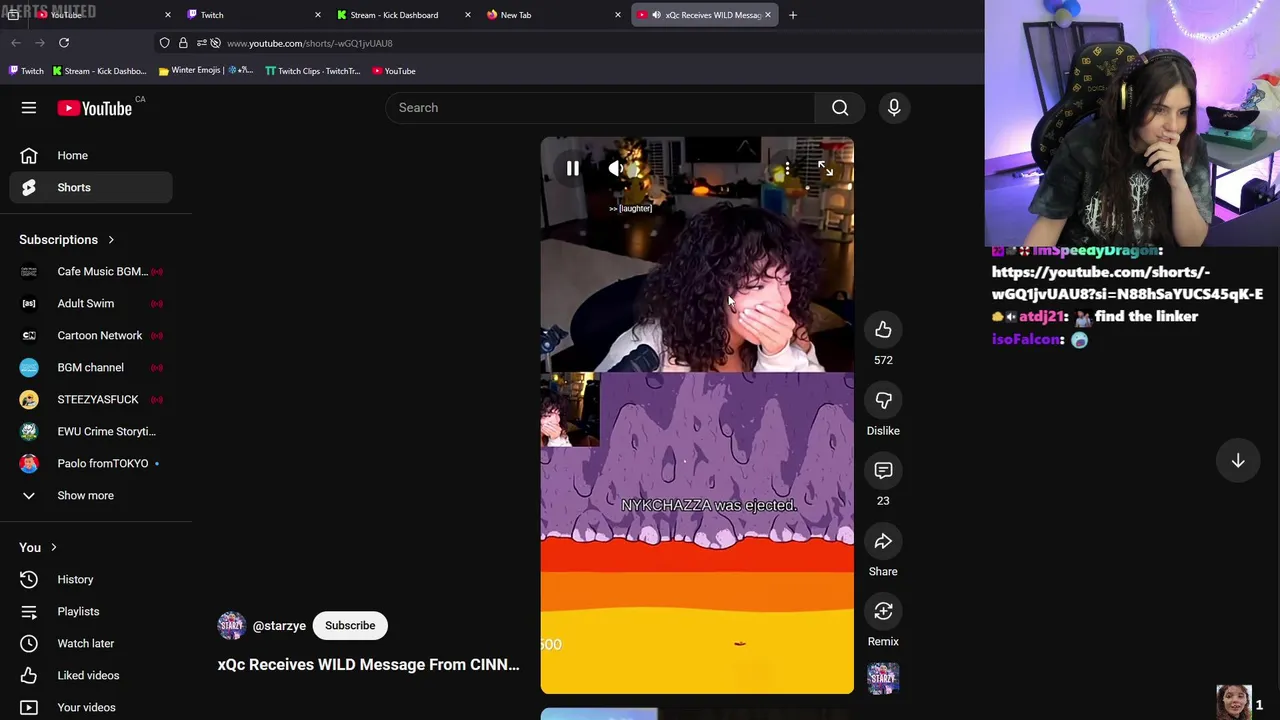Pause the playing Short
Viewport: 1280px width, 720px height.
coord(573,169)
